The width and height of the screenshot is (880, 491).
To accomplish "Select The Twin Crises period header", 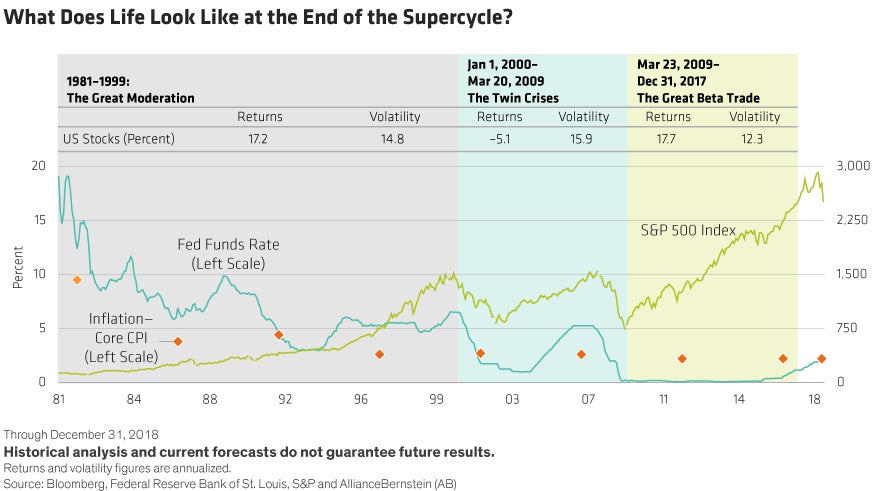I will [513, 81].
